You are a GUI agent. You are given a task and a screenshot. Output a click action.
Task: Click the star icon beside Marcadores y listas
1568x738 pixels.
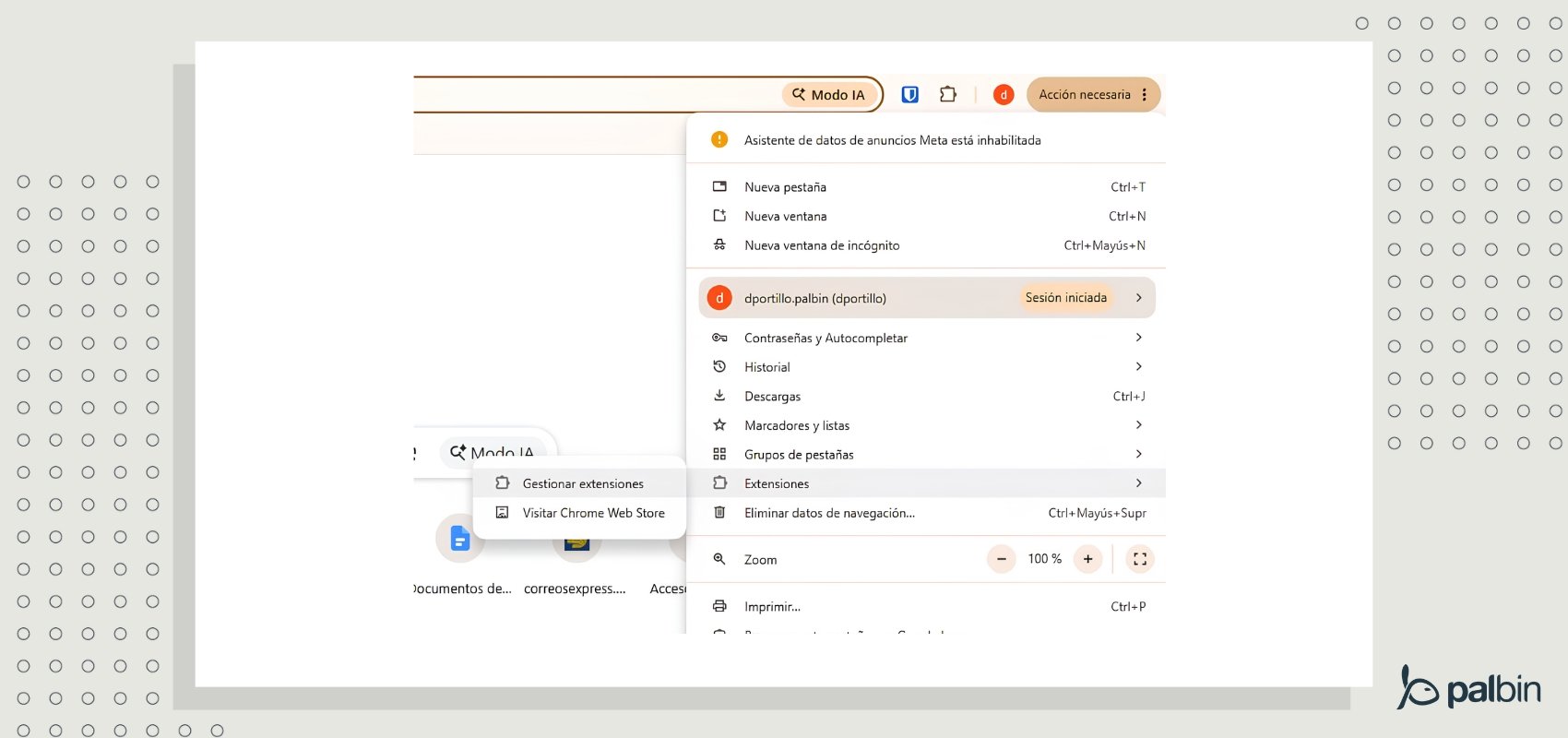(719, 425)
